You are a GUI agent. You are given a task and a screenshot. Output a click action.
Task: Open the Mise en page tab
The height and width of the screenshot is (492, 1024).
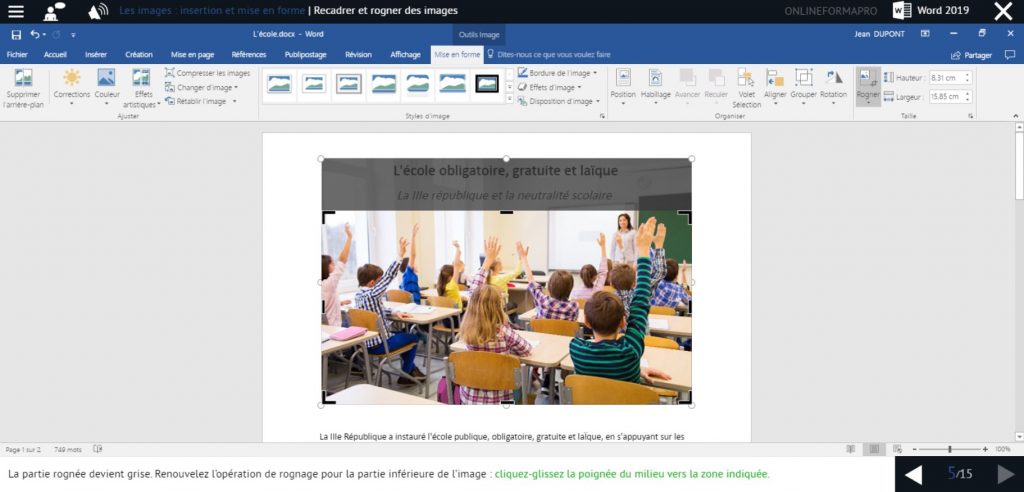coord(192,55)
